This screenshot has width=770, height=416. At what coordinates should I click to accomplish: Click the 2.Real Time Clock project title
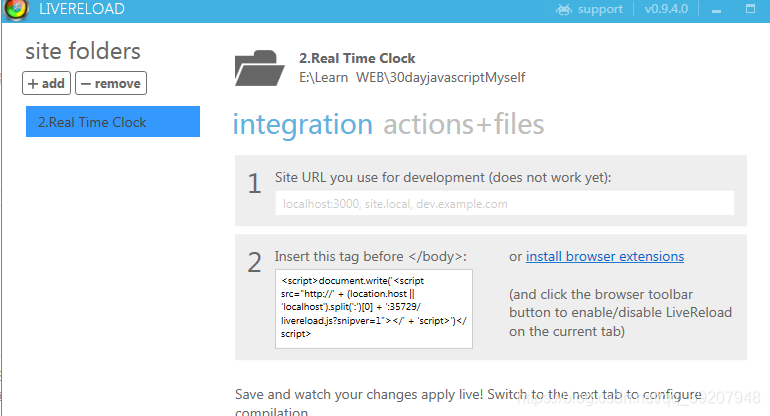point(357,58)
